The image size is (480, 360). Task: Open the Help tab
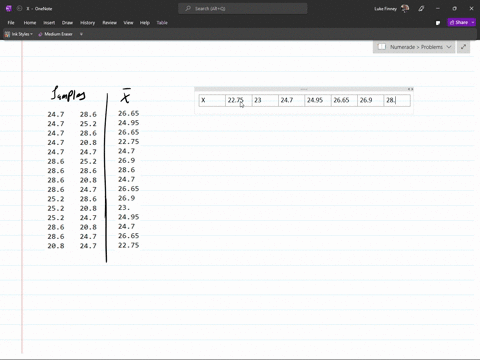pos(145,23)
